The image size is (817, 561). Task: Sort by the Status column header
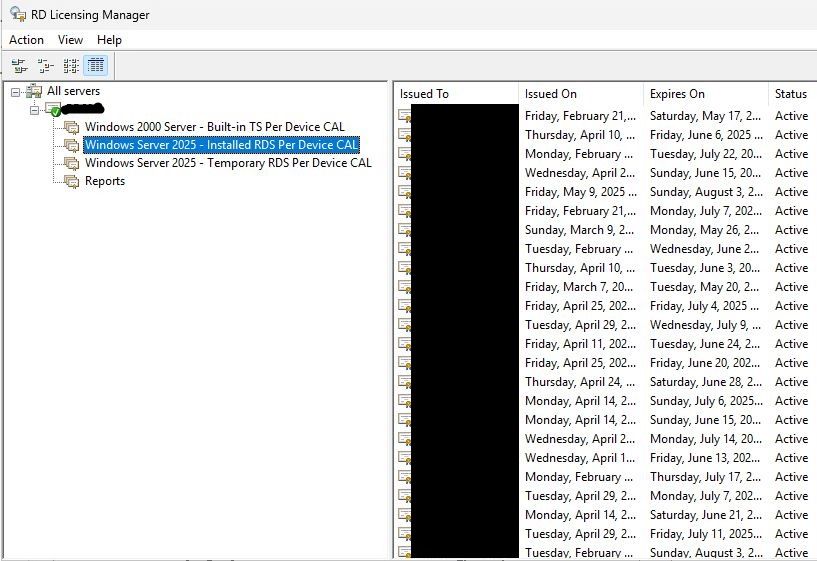click(x=793, y=94)
